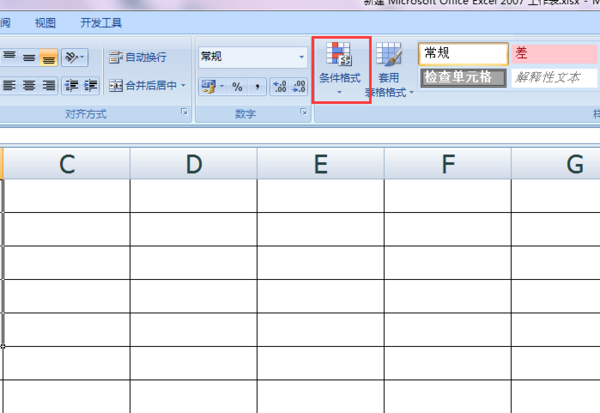
Task: Click the middle align icon
Action: [29, 57]
